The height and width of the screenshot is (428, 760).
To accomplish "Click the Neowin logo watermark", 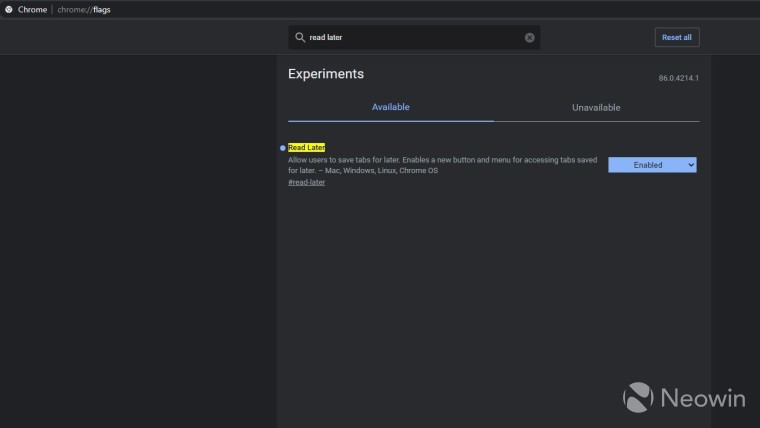I will (638, 397).
